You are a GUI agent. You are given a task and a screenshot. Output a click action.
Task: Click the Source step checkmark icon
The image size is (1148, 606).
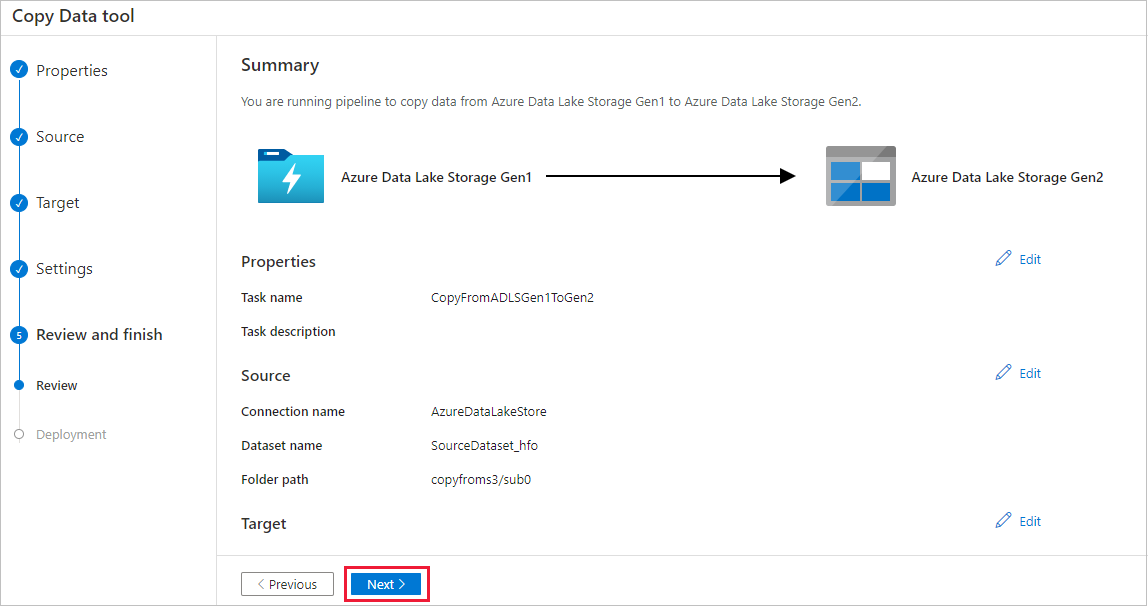pyautogui.click(x=19, y=137)
